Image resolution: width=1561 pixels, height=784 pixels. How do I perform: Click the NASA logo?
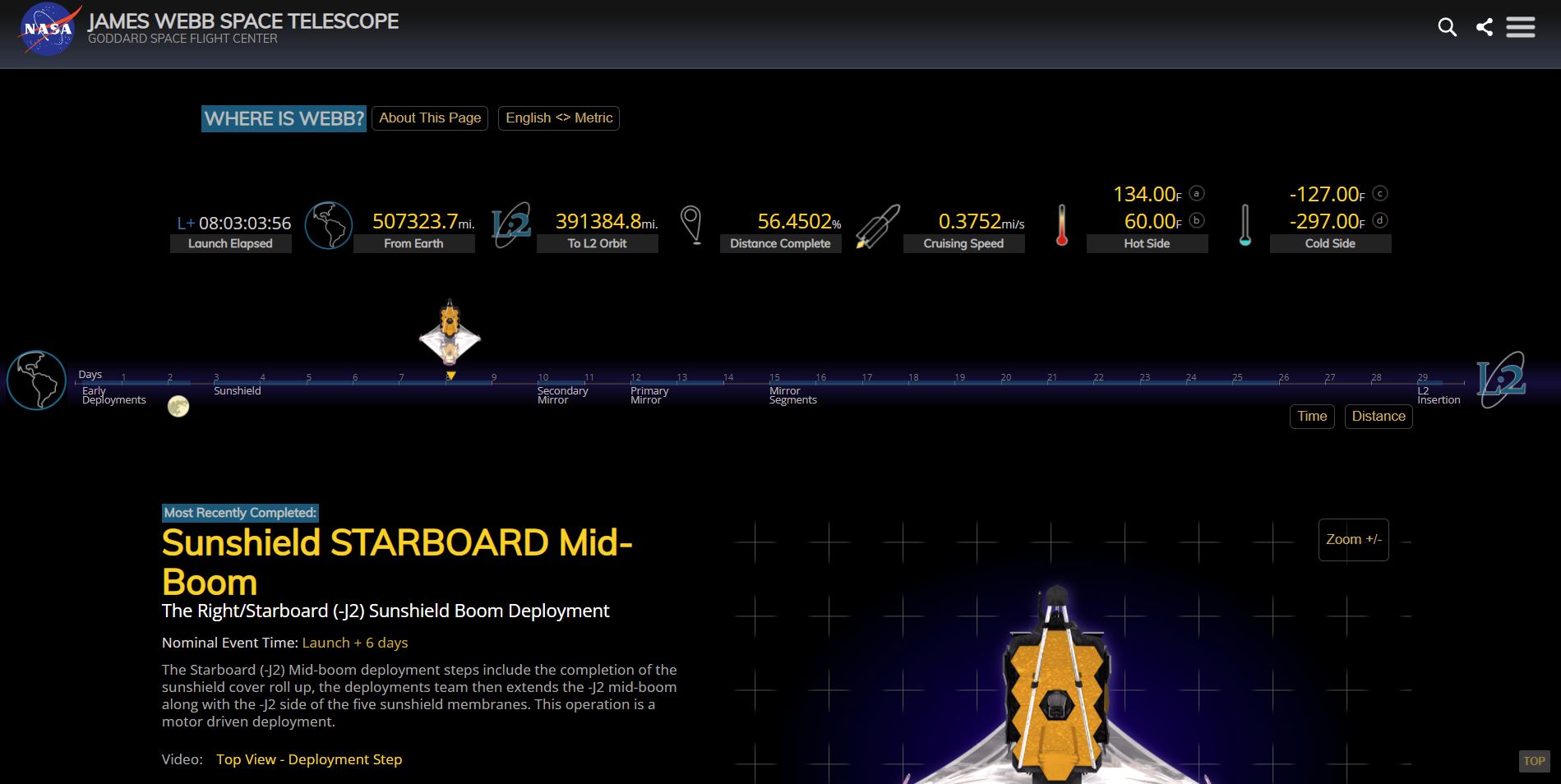pos(49,29)
